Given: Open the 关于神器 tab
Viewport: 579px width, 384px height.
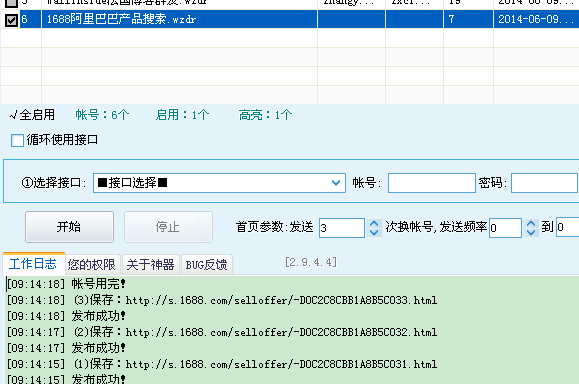Looking at the screenshot, I should (151, 265).
